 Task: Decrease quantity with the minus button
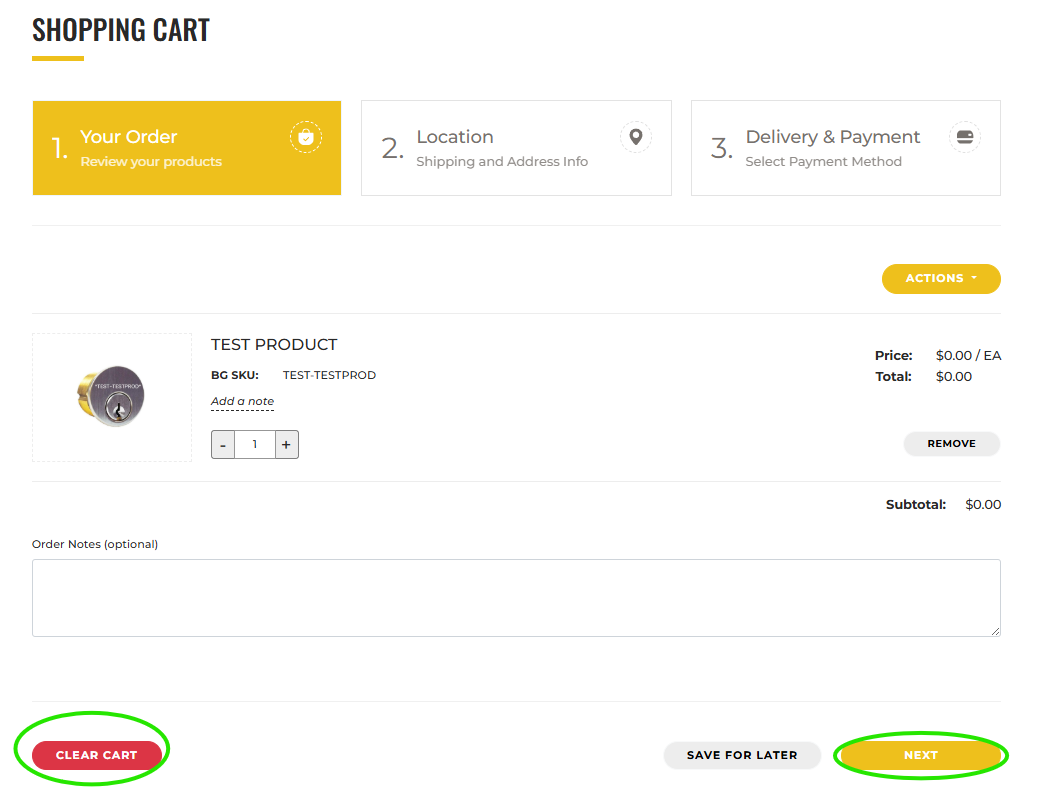(x=223, y=444)
